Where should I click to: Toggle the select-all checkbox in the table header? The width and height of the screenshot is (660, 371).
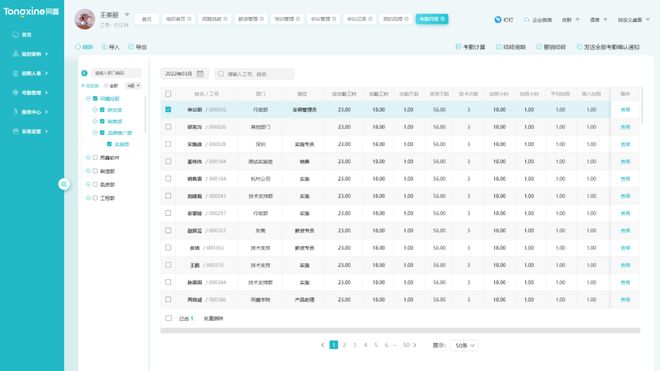pyautogui.click(x=168, y=93)
